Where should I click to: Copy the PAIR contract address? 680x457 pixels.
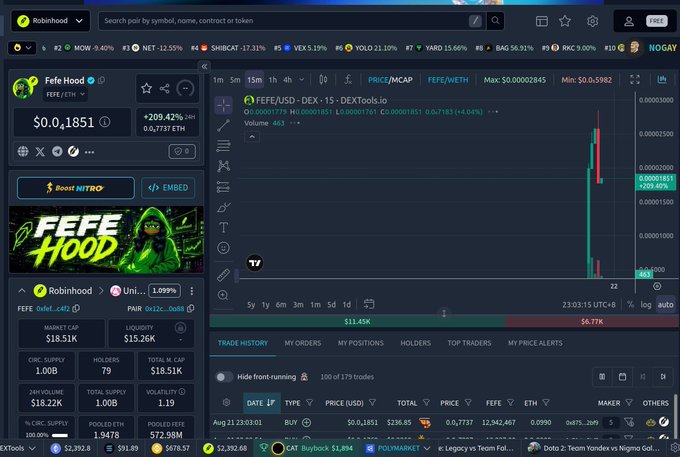coord(190,308)
